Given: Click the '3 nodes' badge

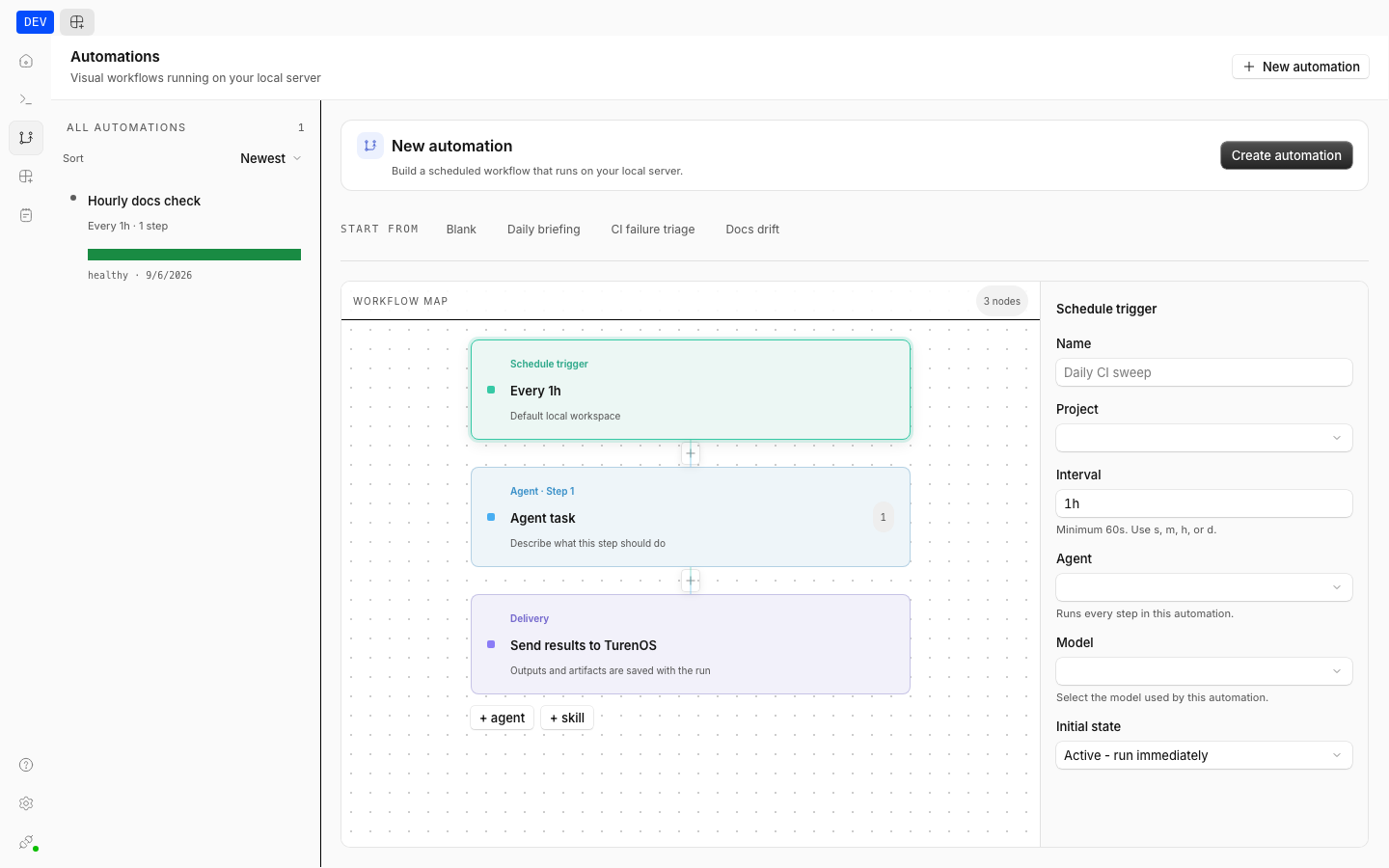Looking at the screenshot, I should tap(1002, 301).
